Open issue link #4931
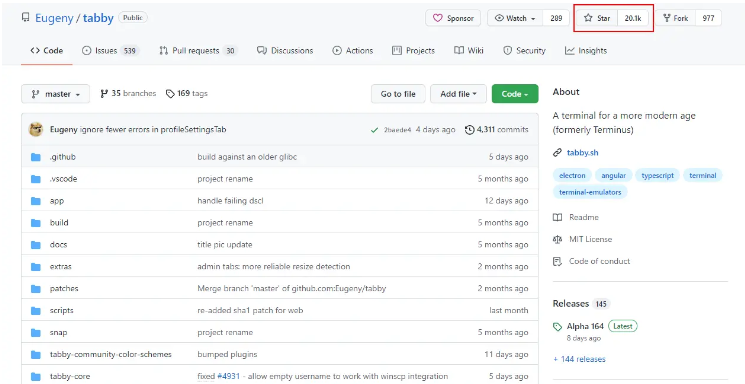This screenshot has width=745, height=384. click(x=229, y=376)
